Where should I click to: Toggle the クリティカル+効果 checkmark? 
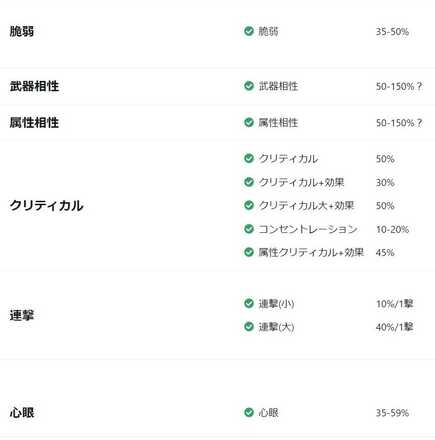point(249,182)
